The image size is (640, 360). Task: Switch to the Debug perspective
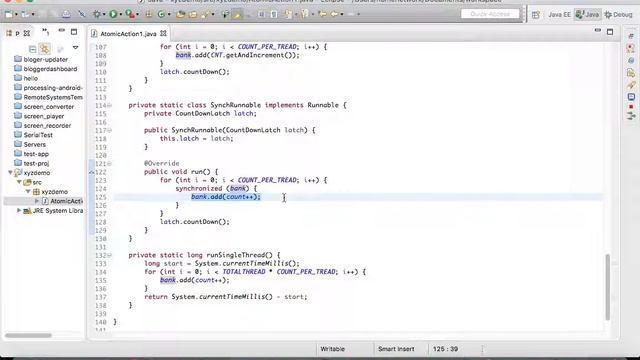coord(619,15)
